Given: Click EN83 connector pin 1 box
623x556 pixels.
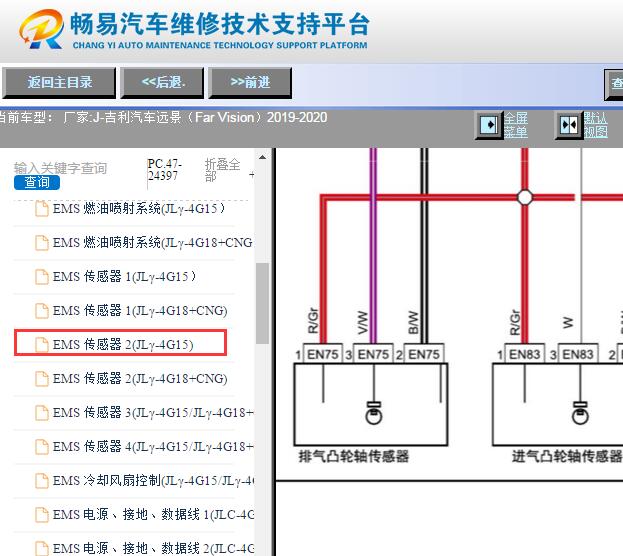Looking at the screenshot, I should point(524,354).
